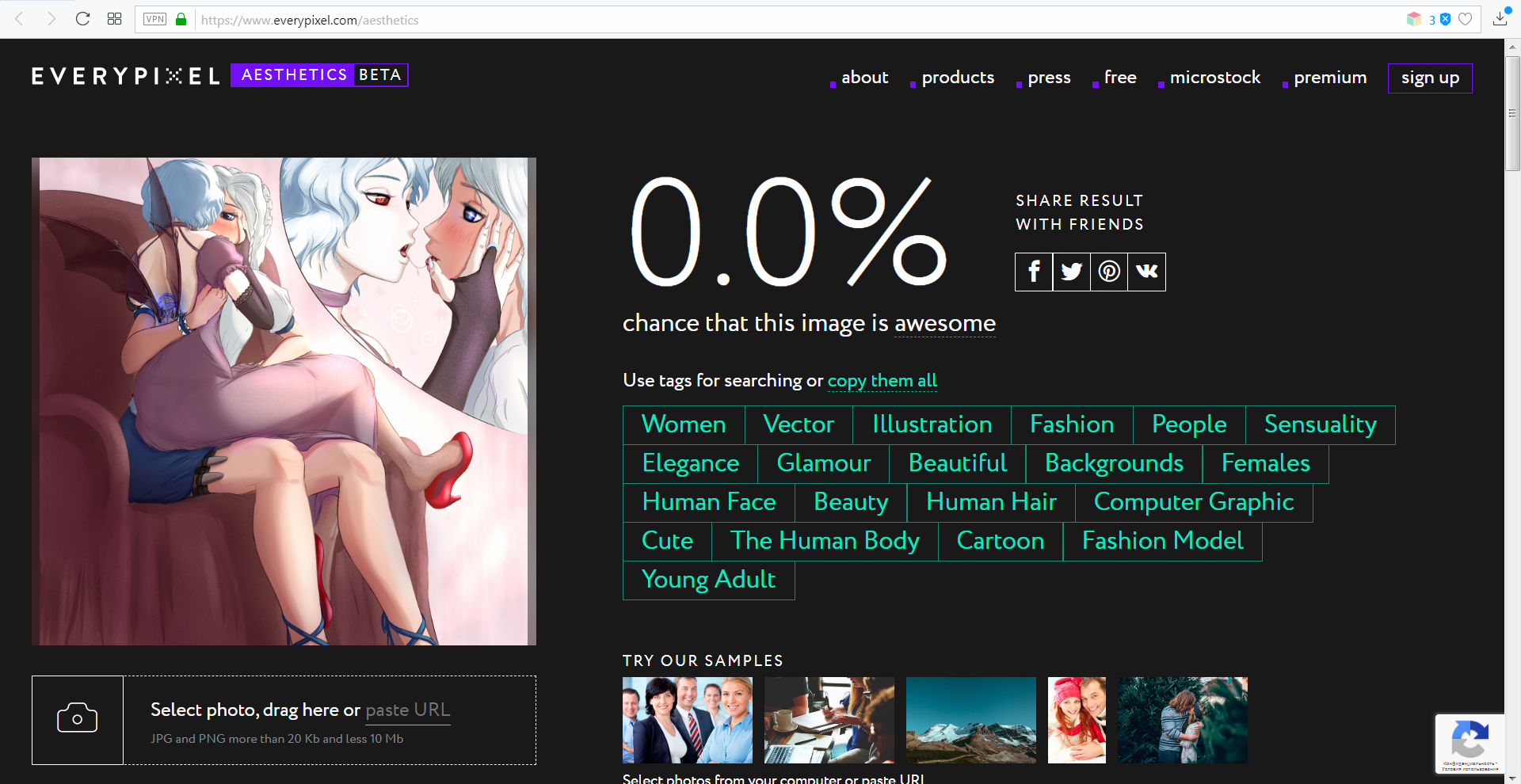
Task: Select the Glamour tag
Action: click(x=824, y=464)
